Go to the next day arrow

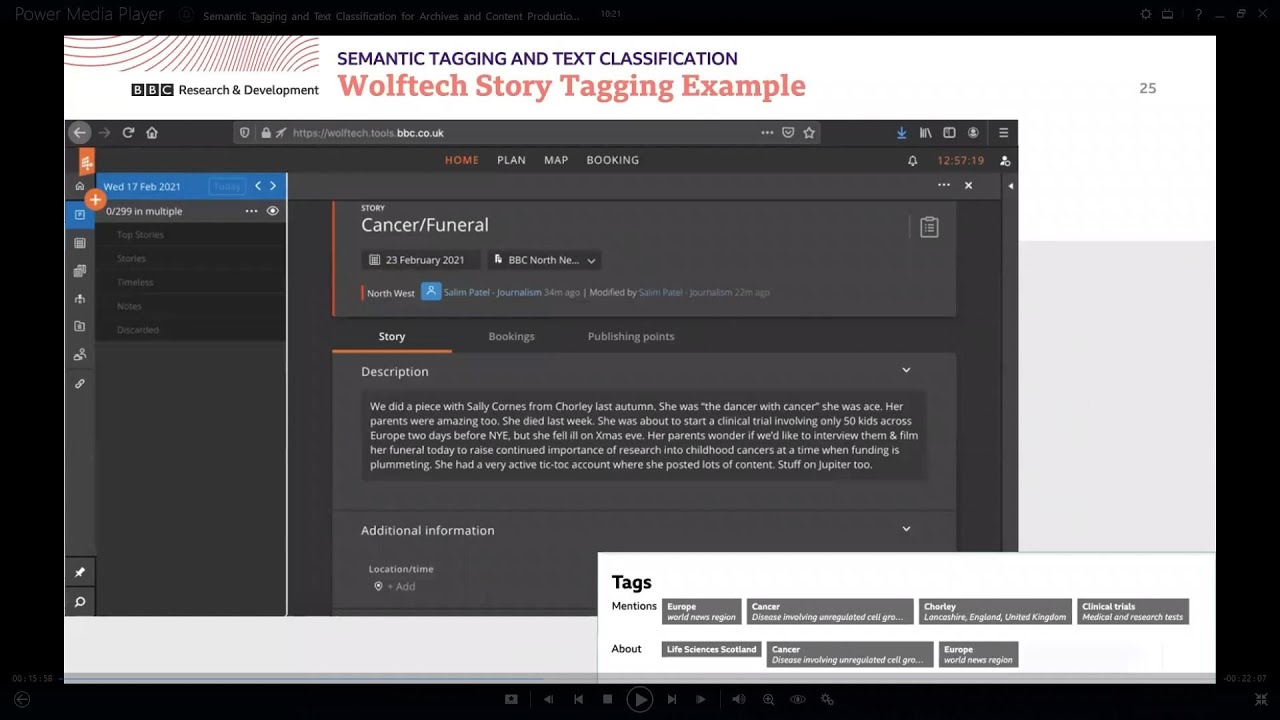(272, 186)
